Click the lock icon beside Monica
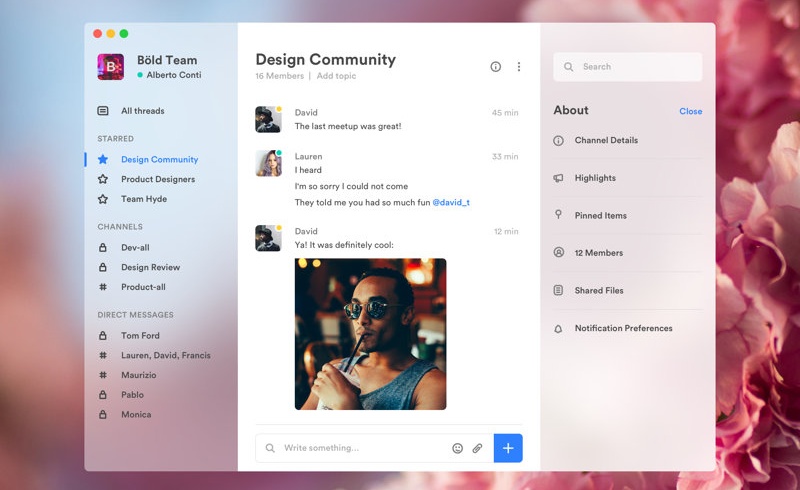The image size is (800, 490). point(103,414)
